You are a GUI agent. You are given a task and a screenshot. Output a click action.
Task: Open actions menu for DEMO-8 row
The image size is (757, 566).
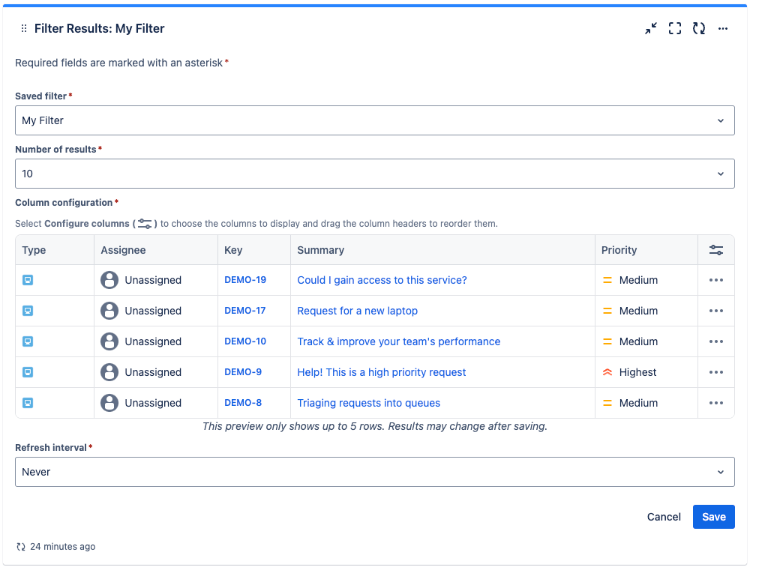(716, 403)
